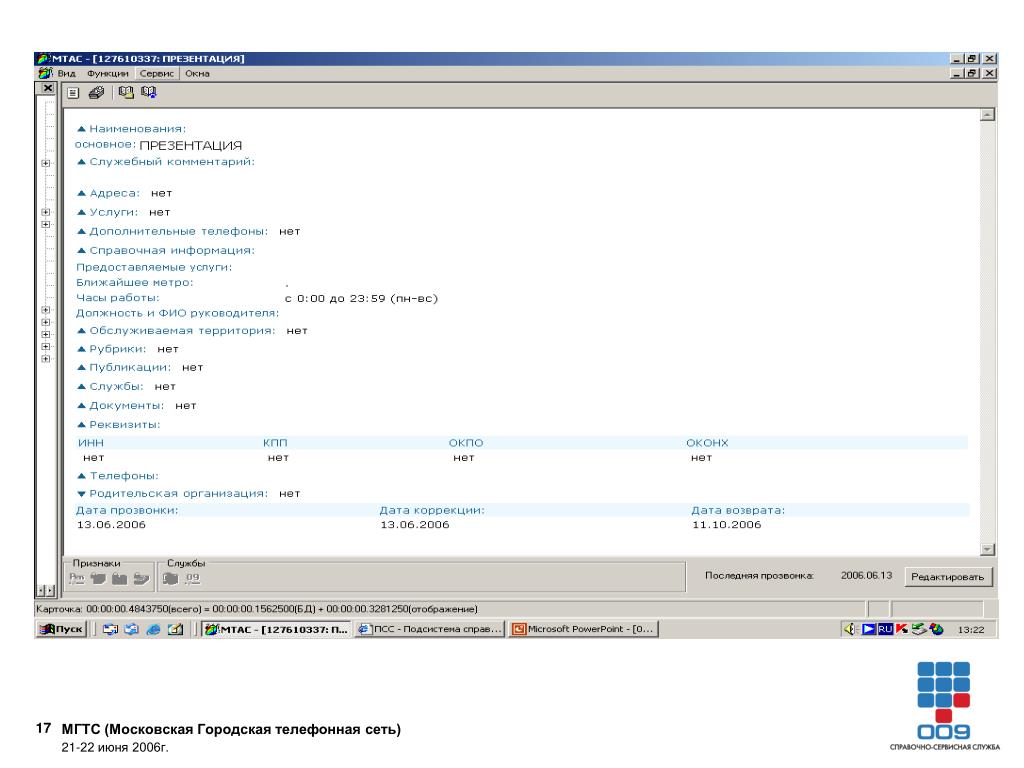Switch to the MTAC taskbar window button
Image resolution: width=1024 pixels, height=768 pixels.
(276, 629)
